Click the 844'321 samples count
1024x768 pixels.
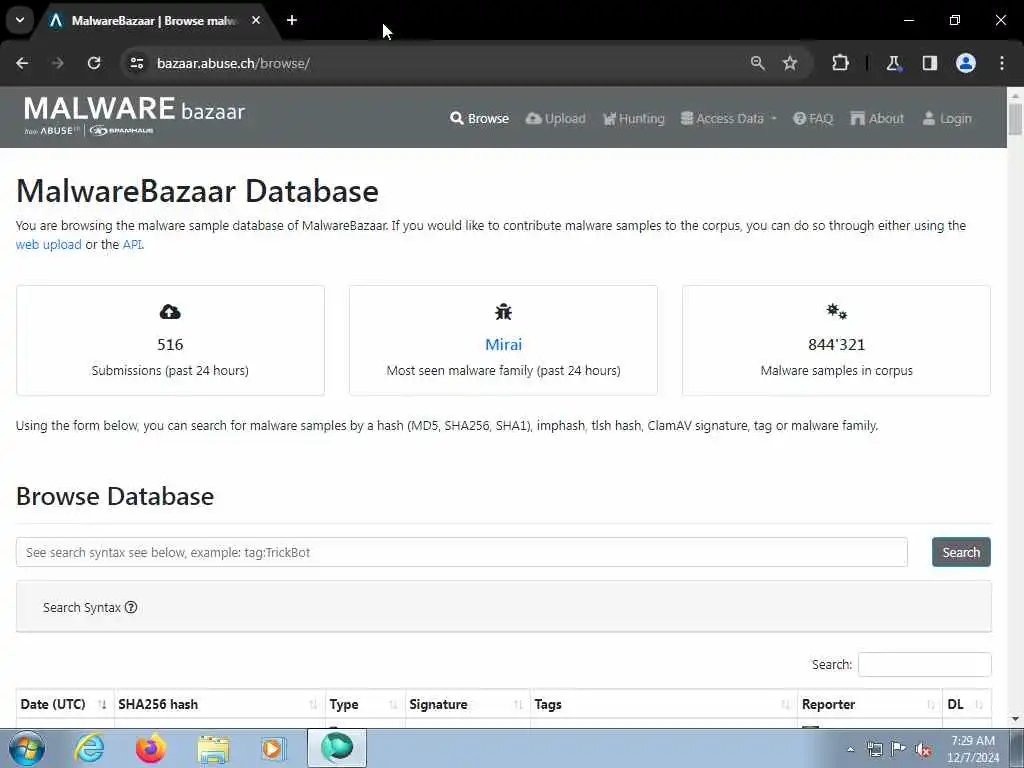pyautogui.click(x=837, y=344)
